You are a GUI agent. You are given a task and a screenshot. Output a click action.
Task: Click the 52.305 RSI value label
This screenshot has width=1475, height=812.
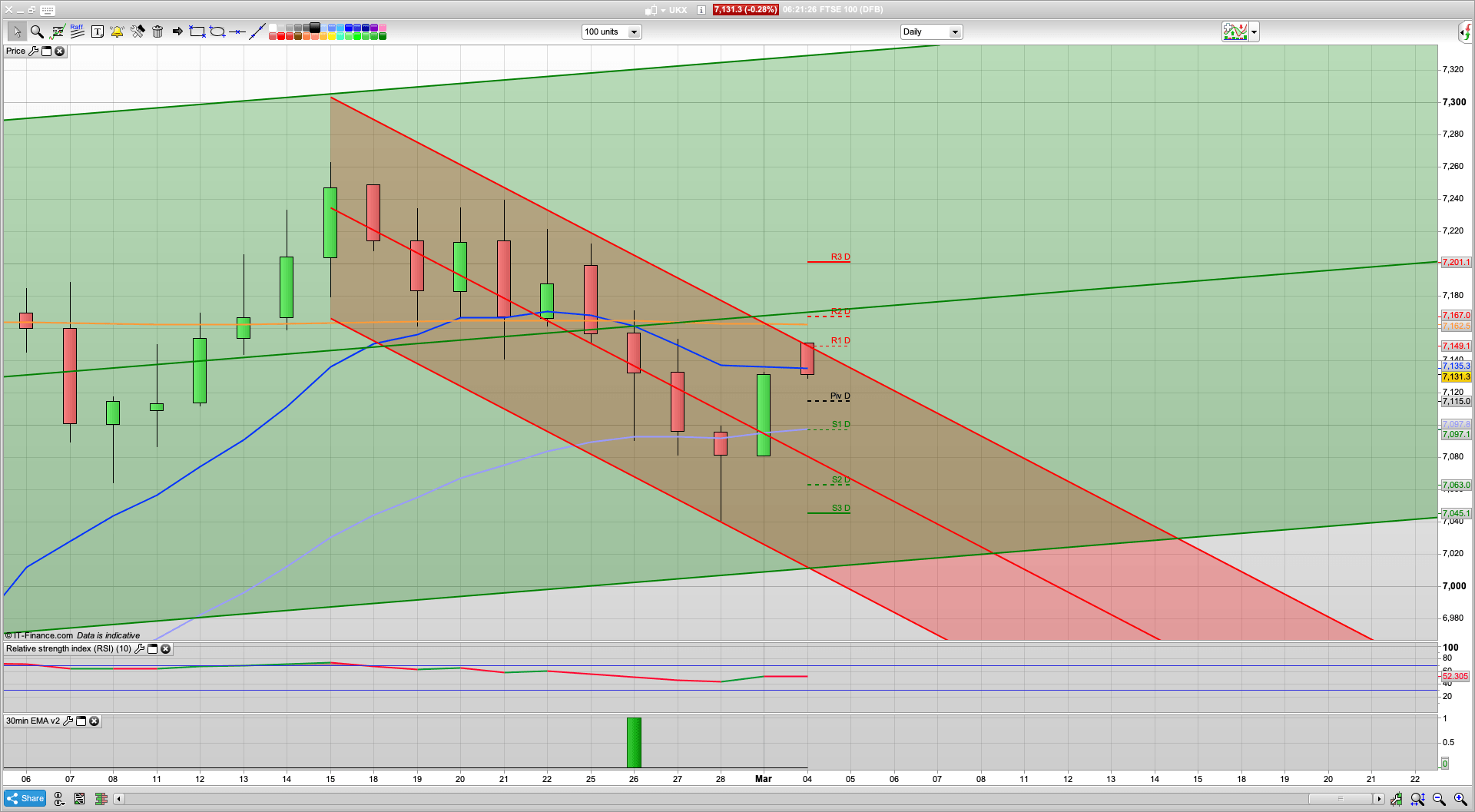1455,677
